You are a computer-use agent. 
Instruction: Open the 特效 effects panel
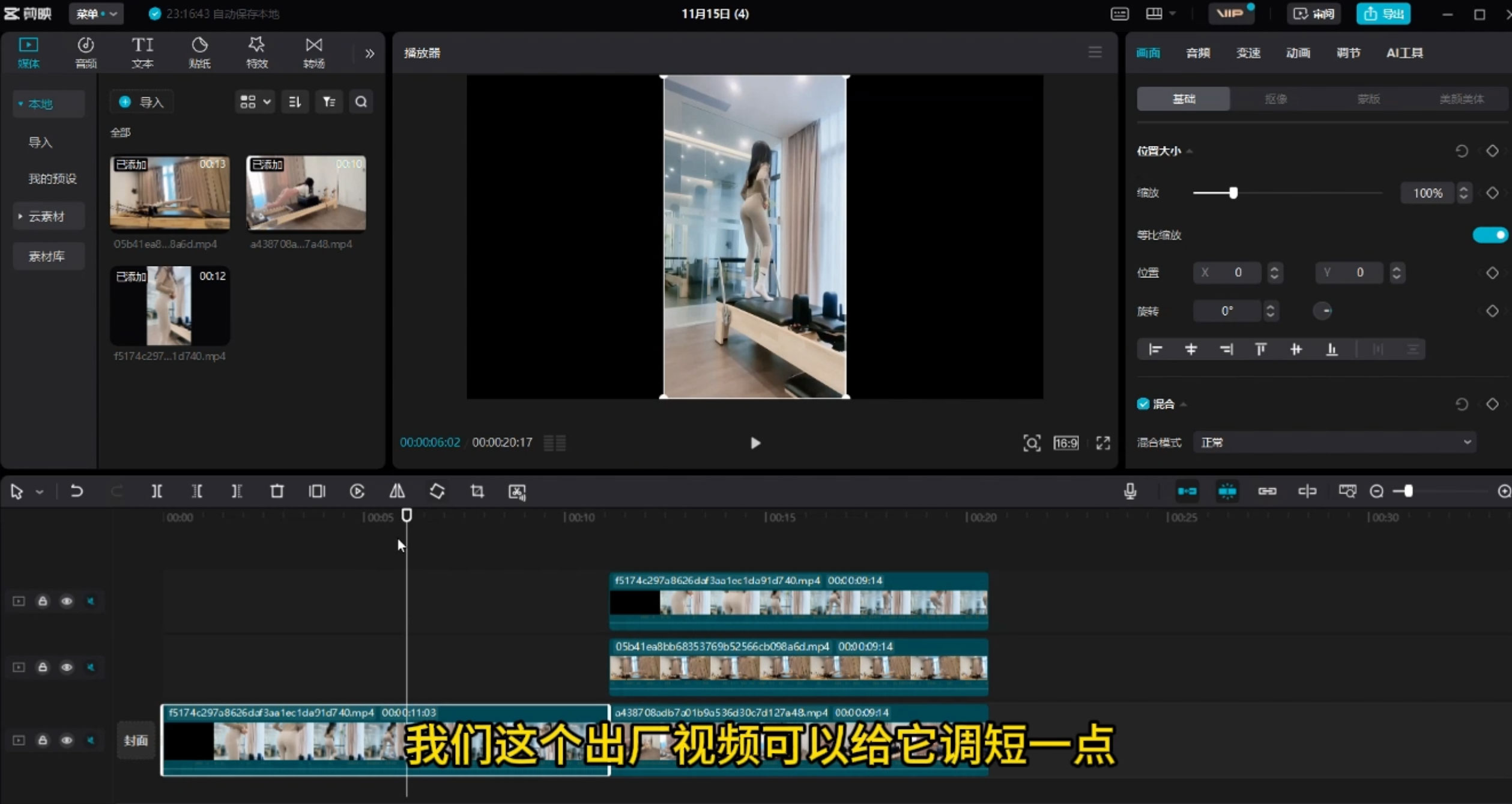[x=256, y=52]
